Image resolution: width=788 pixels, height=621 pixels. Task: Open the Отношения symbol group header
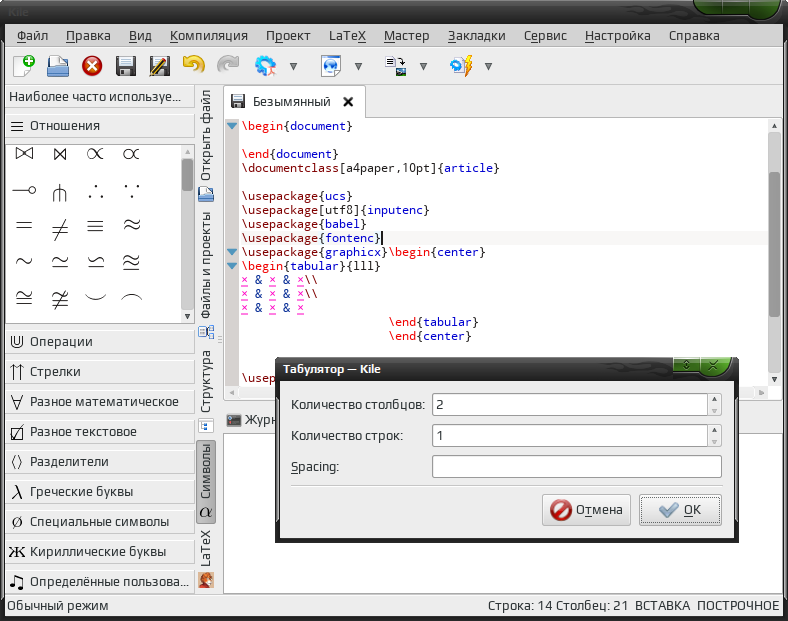100,126
